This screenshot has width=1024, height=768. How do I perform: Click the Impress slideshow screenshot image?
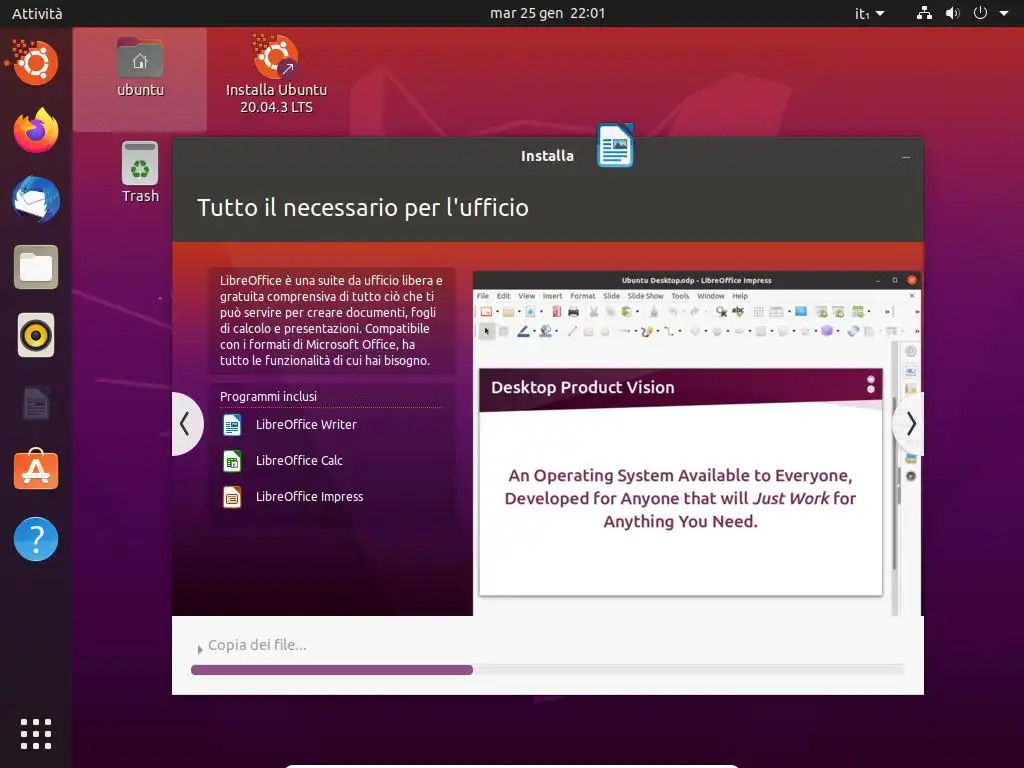tap(697, 443)
